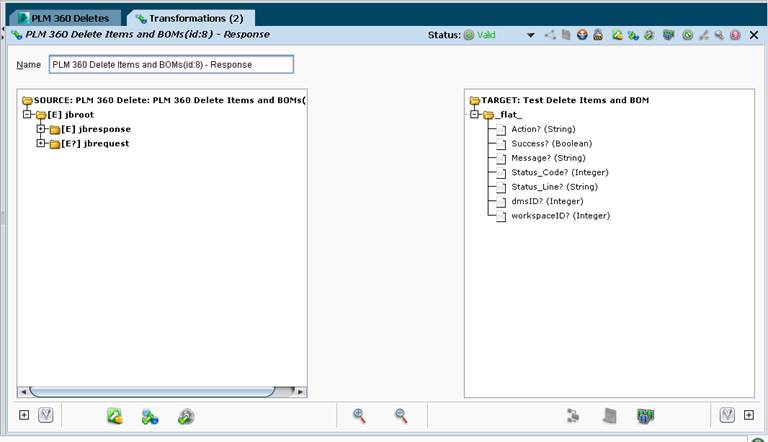Click the green checkmark validate icon in top toolbar
The height and width of the screenshot is (442, 768).
(649, 35)
